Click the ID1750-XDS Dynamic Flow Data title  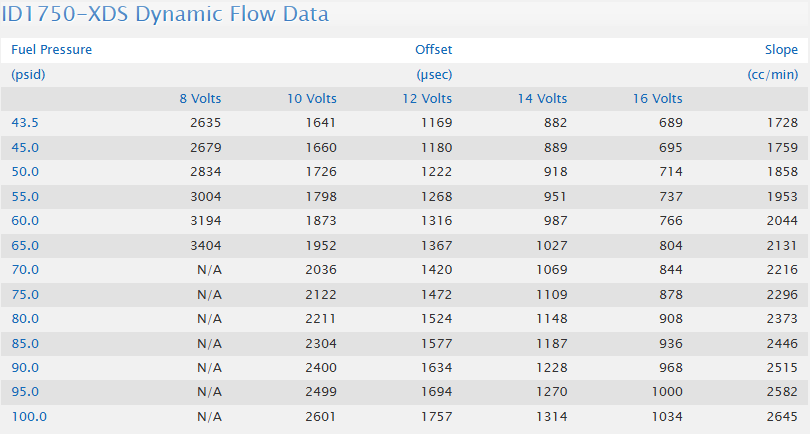pyautogui.click(x=165, y=15)
